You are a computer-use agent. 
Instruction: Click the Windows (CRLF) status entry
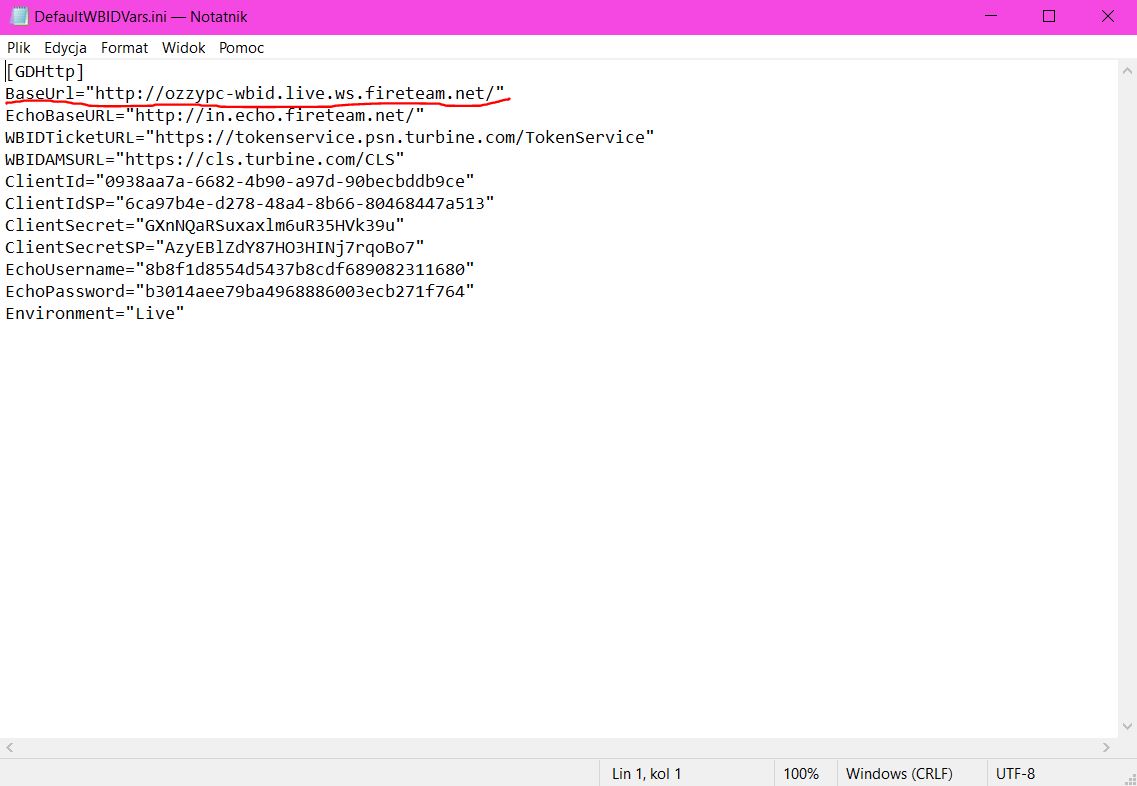tap(899, 774)
